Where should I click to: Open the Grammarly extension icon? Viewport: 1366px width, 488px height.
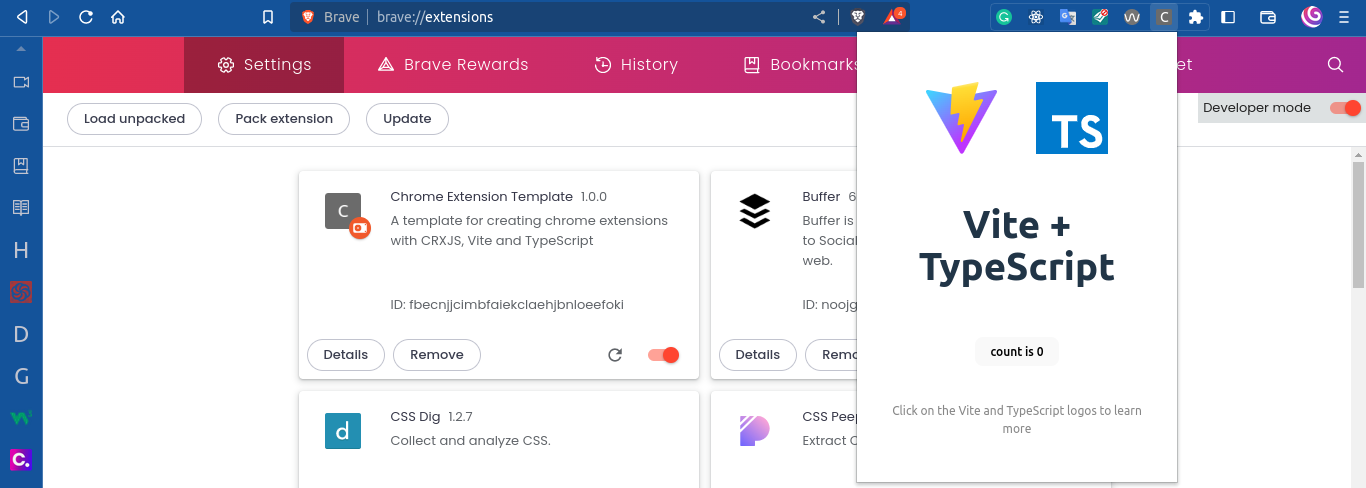click(1004, 17)
